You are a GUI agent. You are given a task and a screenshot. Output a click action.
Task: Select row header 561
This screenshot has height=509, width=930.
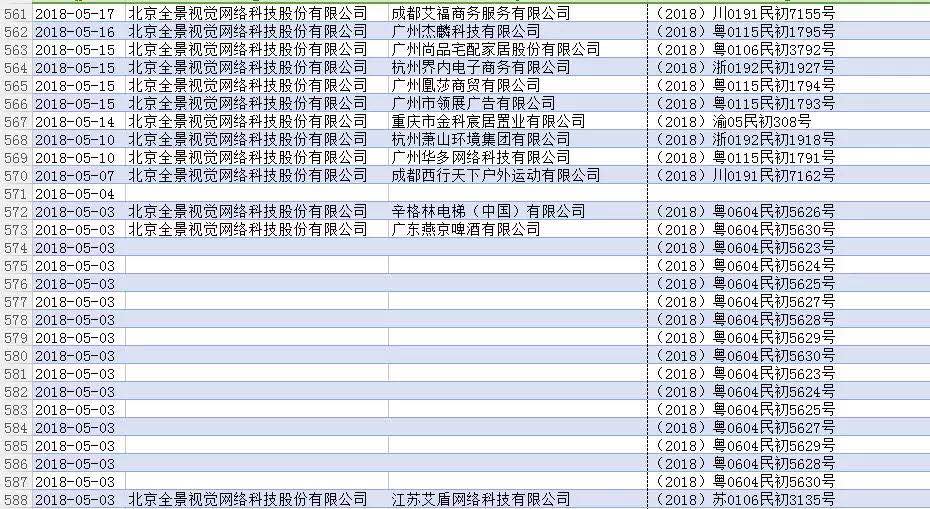pos(16,13)
